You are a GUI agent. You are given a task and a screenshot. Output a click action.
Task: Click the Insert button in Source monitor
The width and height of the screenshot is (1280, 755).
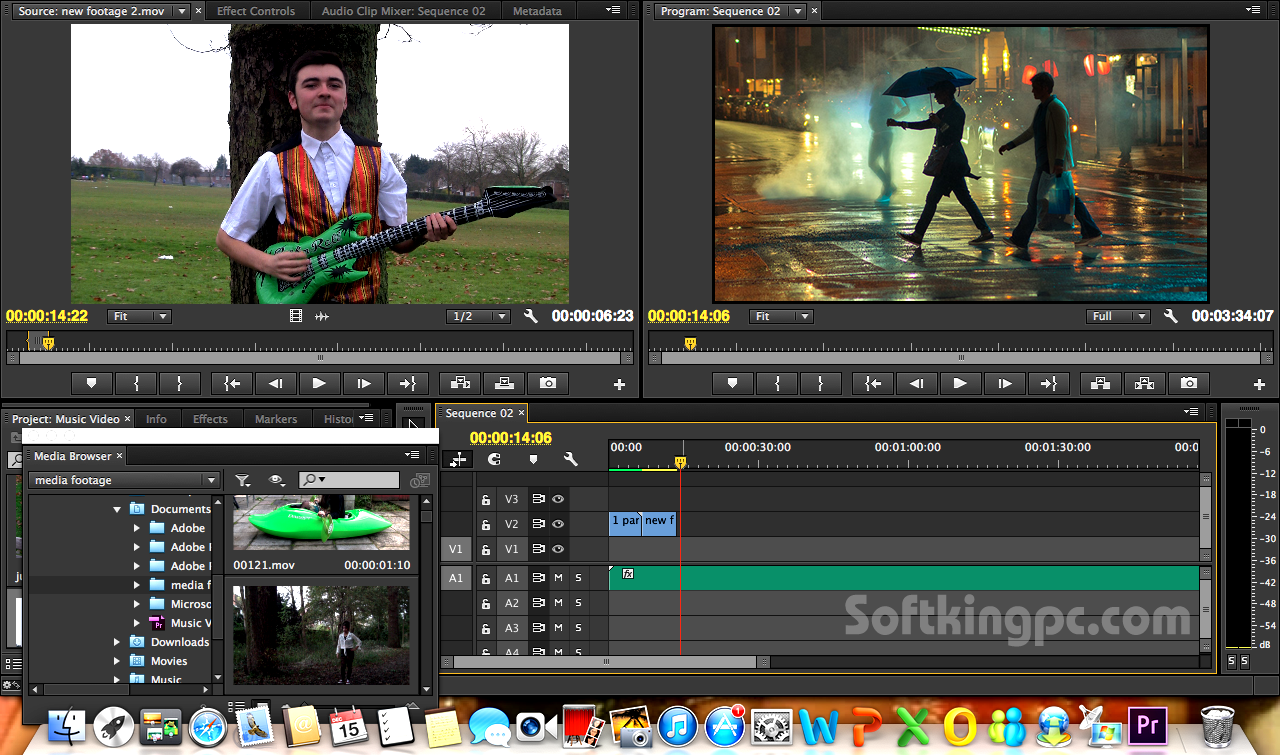(x=459, y=383)
